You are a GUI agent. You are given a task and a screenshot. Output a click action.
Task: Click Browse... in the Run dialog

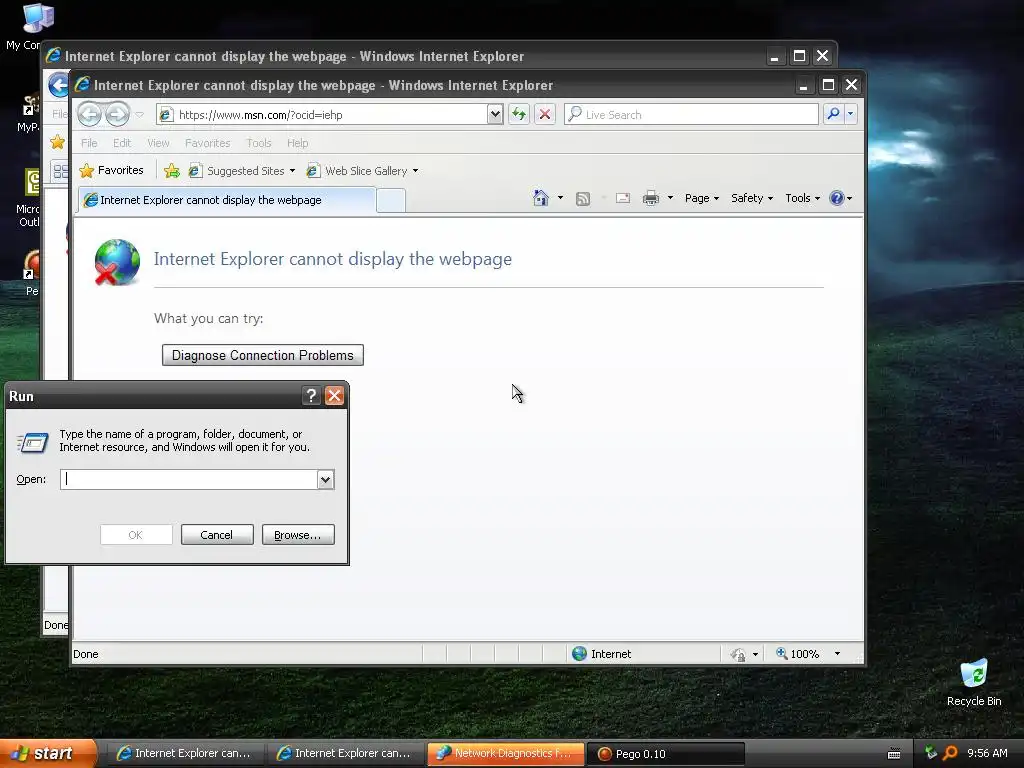click(x=298, y=535)
